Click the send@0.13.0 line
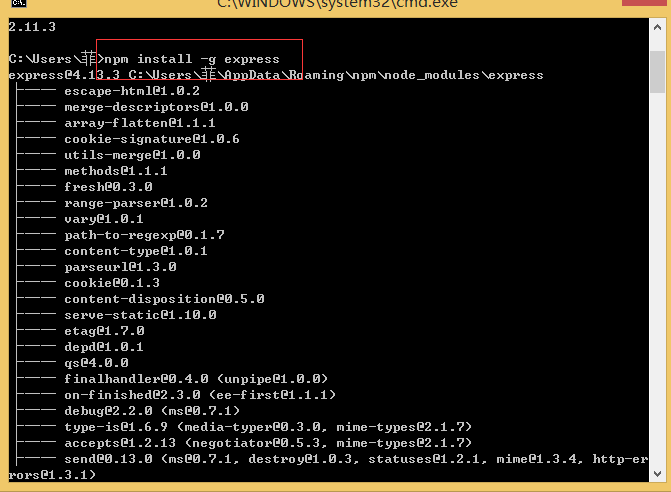Image resolution: width=671 pixels, height=492 pixels. (x=356, y=459)
